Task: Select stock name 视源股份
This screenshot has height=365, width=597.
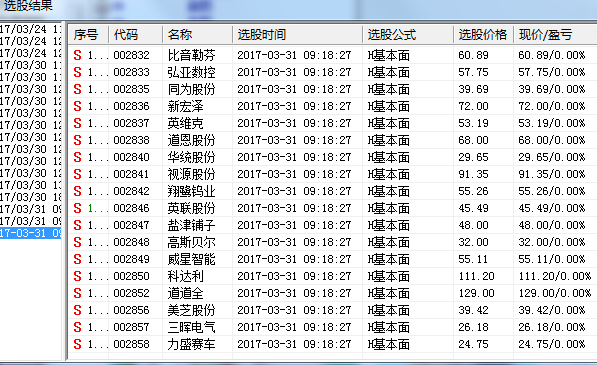Action: pos(191,174)
